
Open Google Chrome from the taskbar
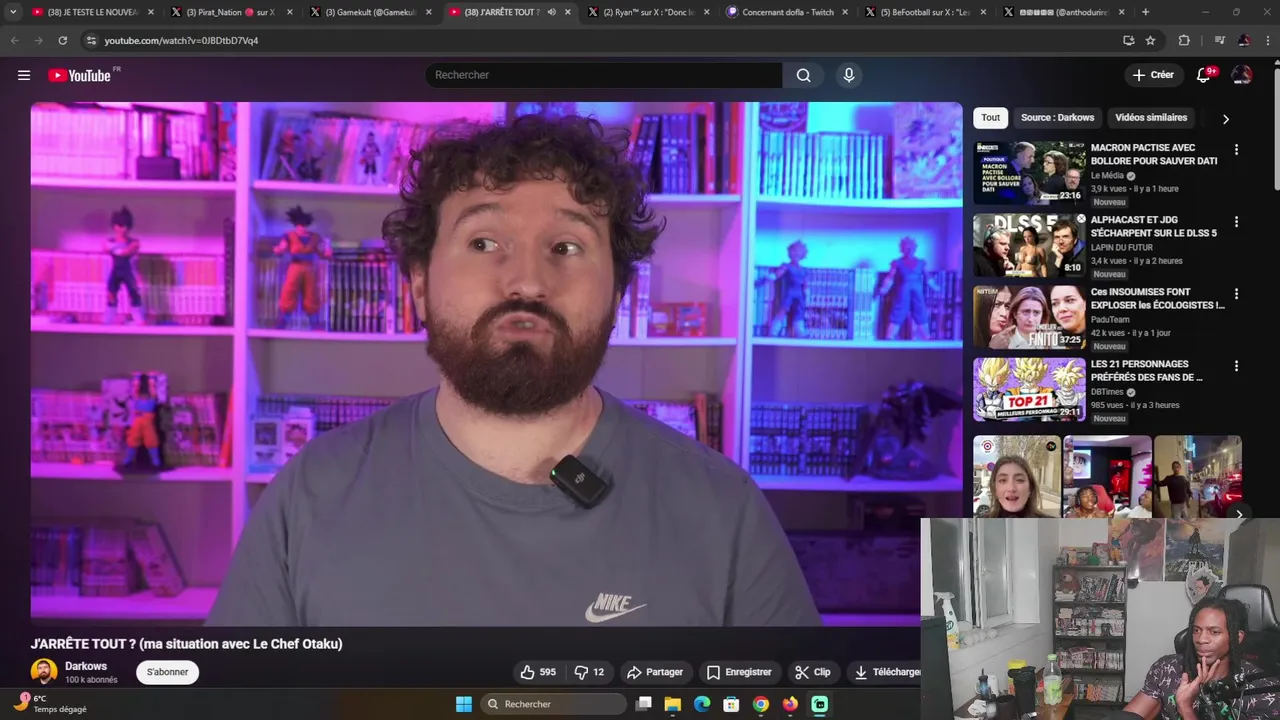(x=761, y=704)
